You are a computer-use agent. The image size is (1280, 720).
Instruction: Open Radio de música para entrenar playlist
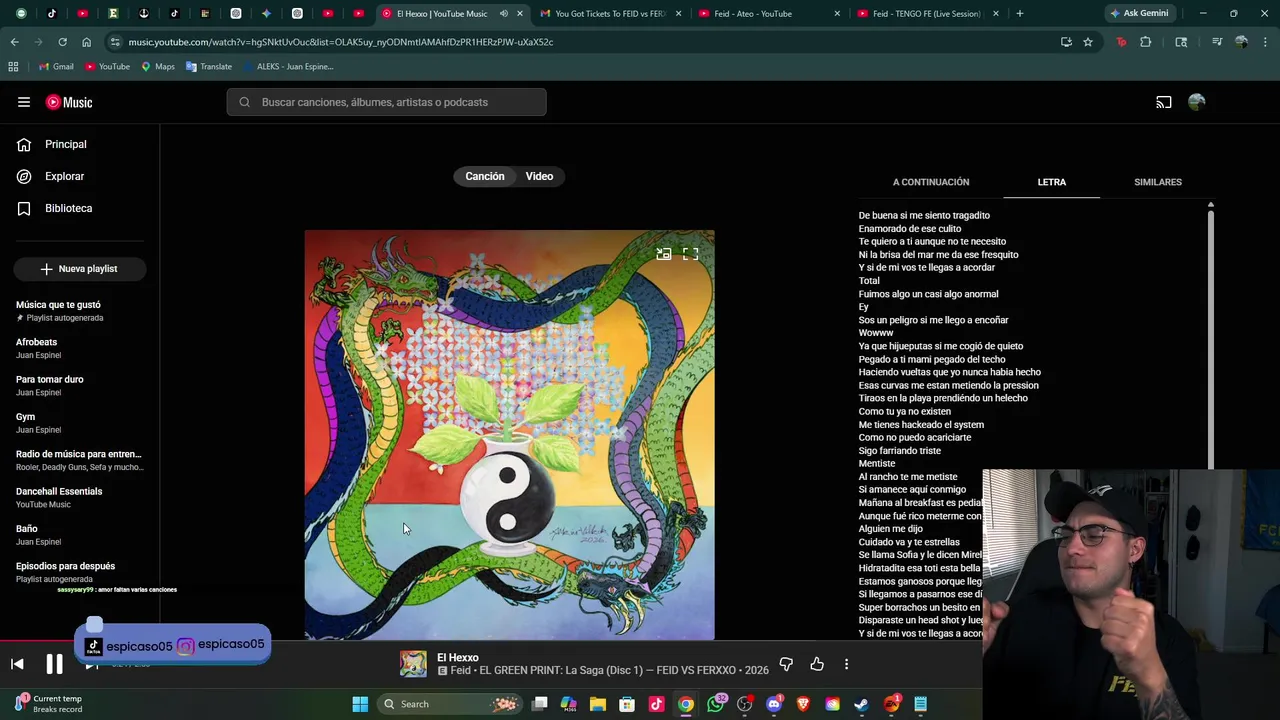pos(79,460)
